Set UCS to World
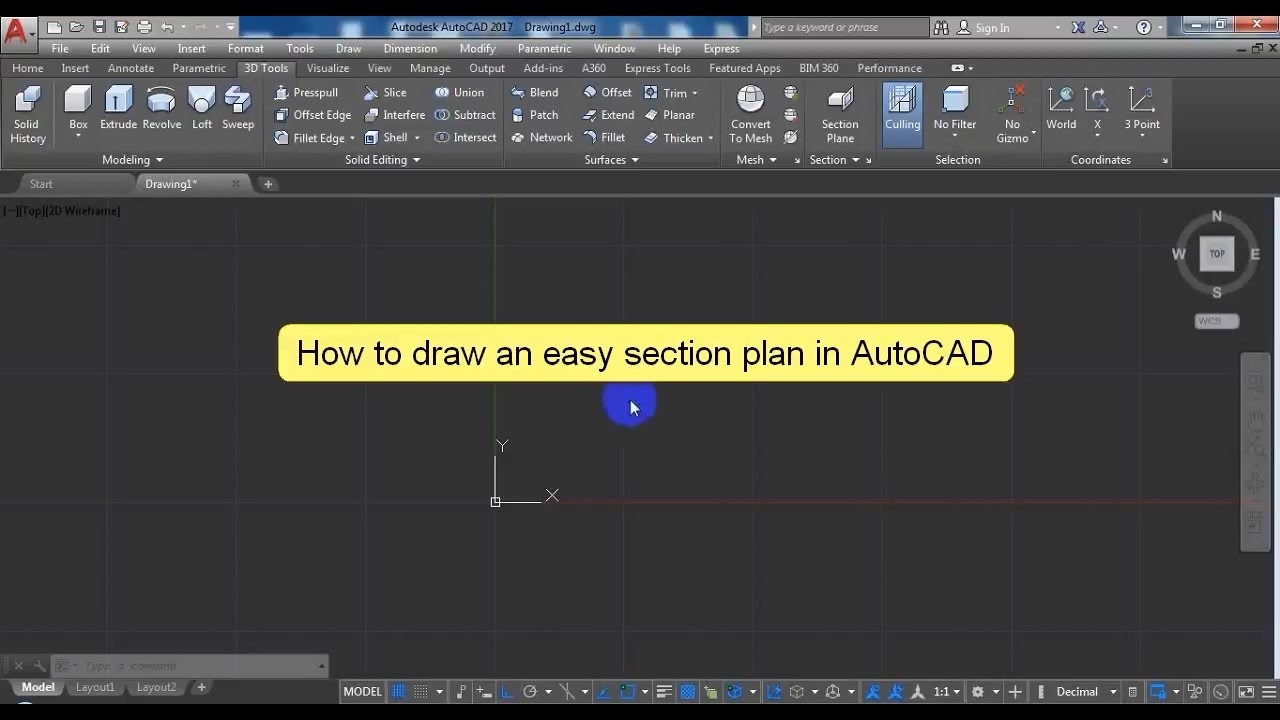Screen dimensions: 1280x720 click(1061, 108)
